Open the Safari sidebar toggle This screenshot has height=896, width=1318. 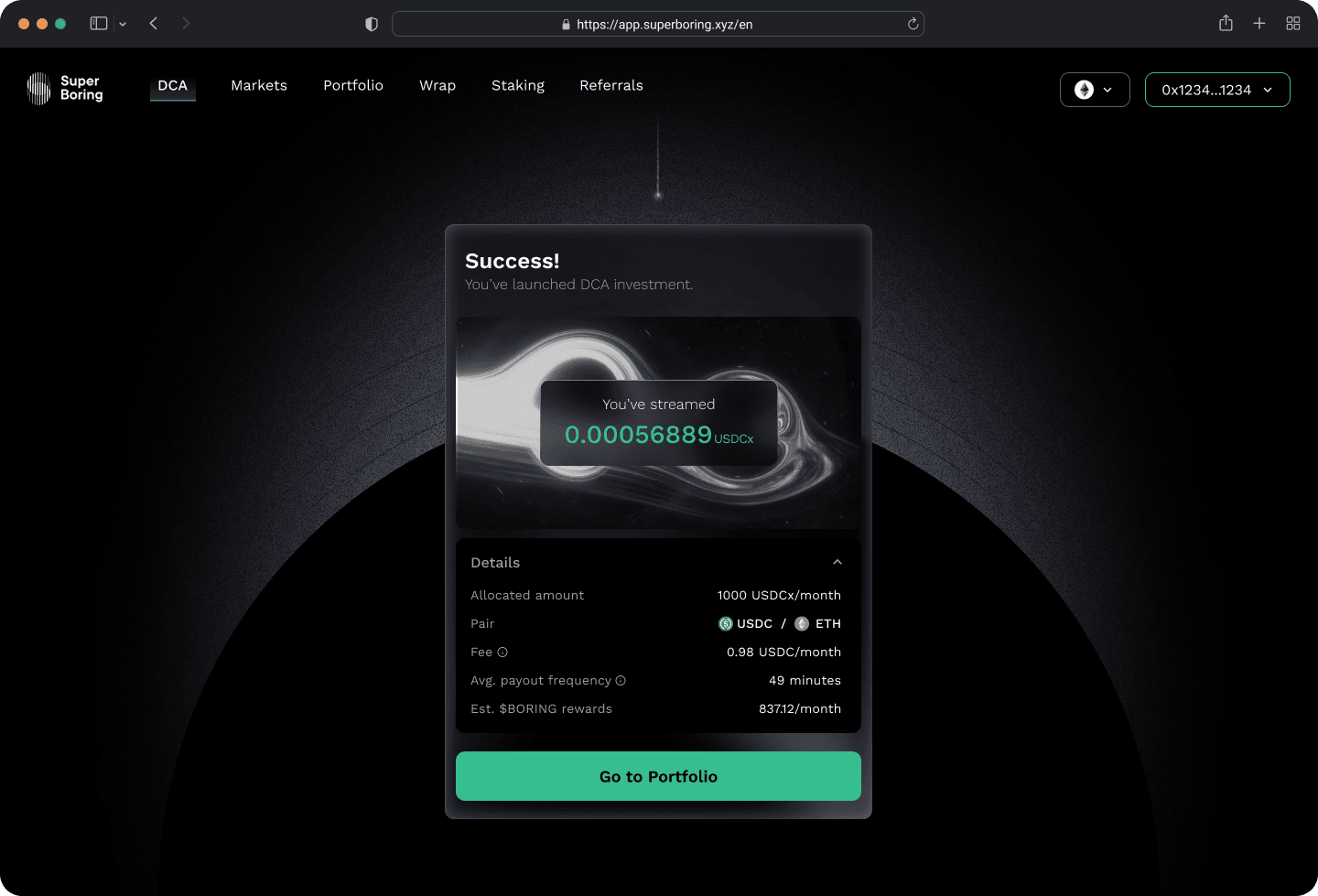point(99,24)
